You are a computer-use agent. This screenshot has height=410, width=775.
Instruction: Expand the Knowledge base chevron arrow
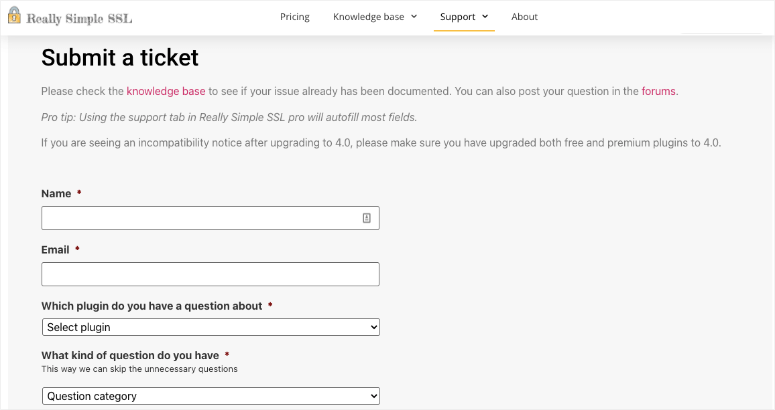tap(414, 16)
